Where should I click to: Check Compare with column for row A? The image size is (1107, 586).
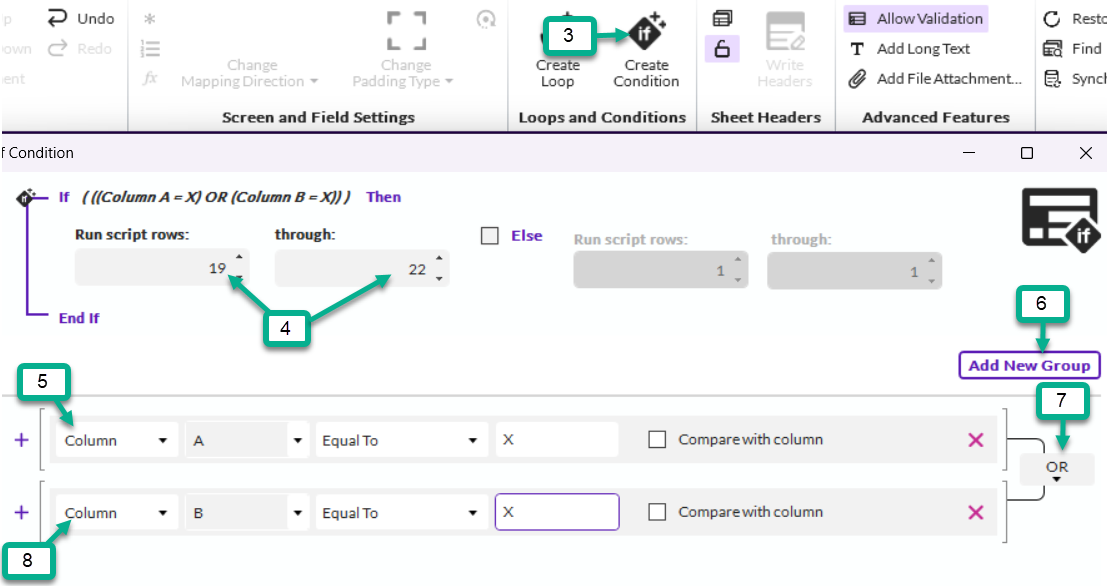point(657,440)
